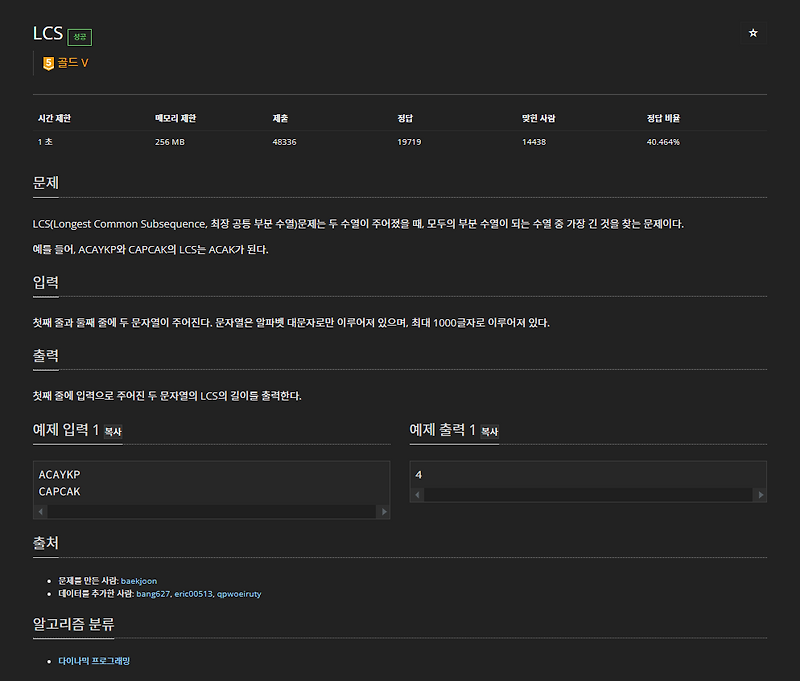Click the 복사 button for 예제 출력 1
Viewport: 800px width, 681px height.
[x=491, y=430]
